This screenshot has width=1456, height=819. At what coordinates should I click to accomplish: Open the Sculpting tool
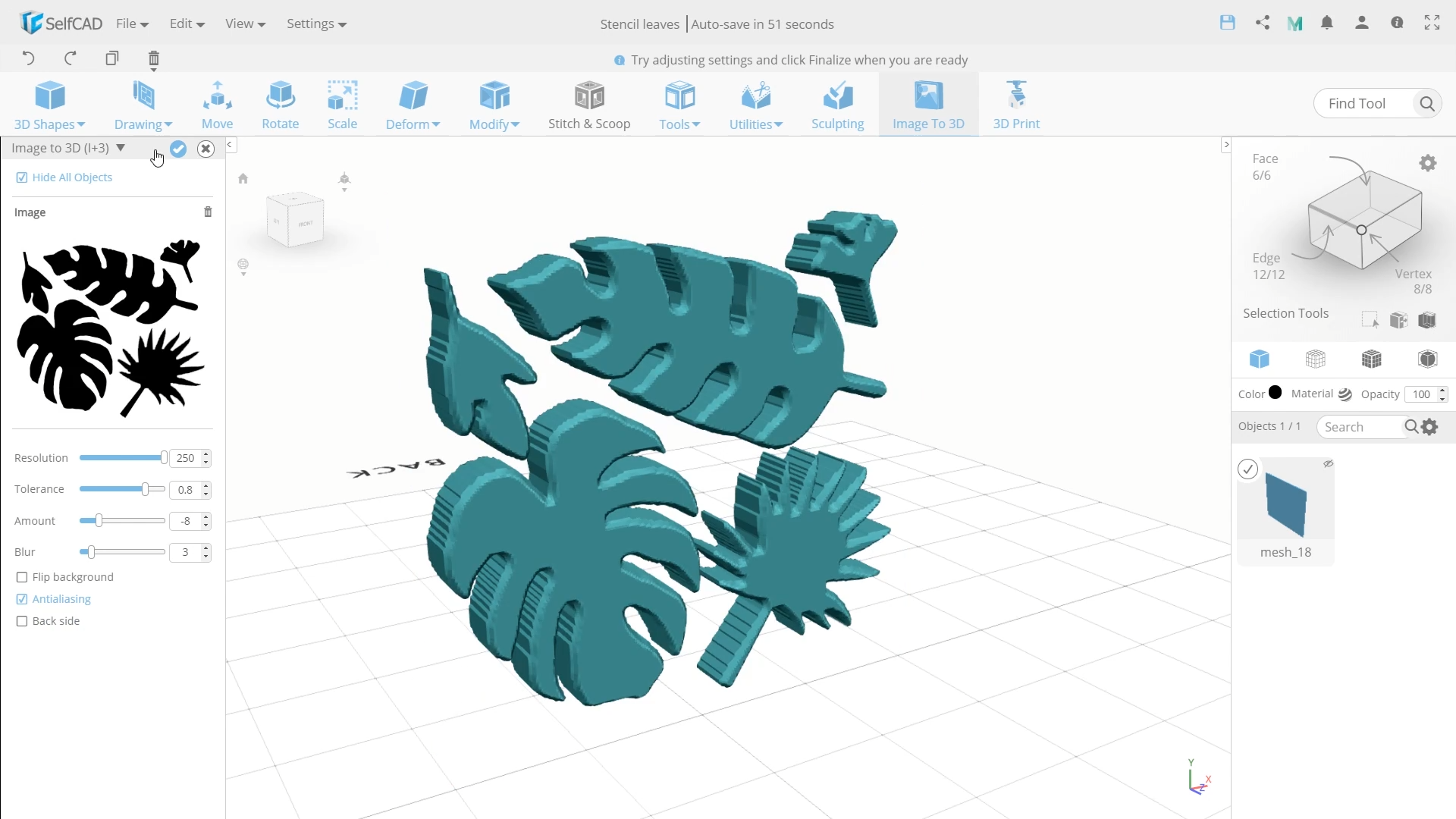(837, 105)
